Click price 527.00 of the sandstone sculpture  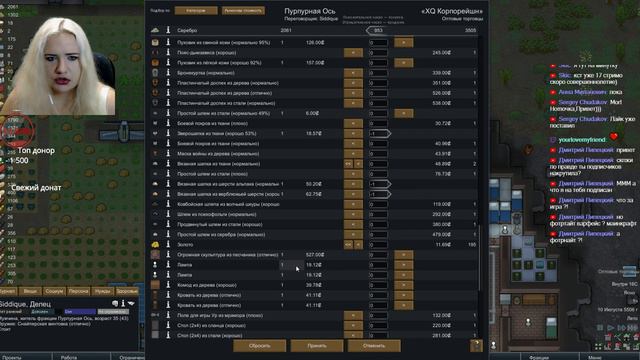(x=315, y=255)
